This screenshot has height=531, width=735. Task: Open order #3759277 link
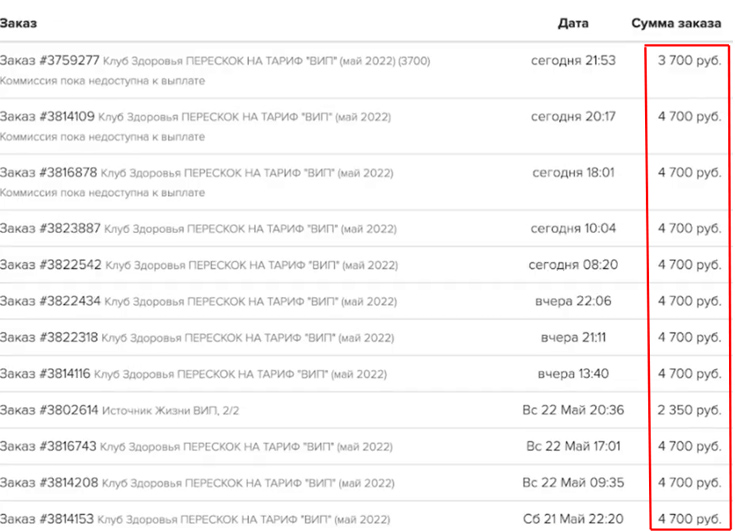coord(50,60)
